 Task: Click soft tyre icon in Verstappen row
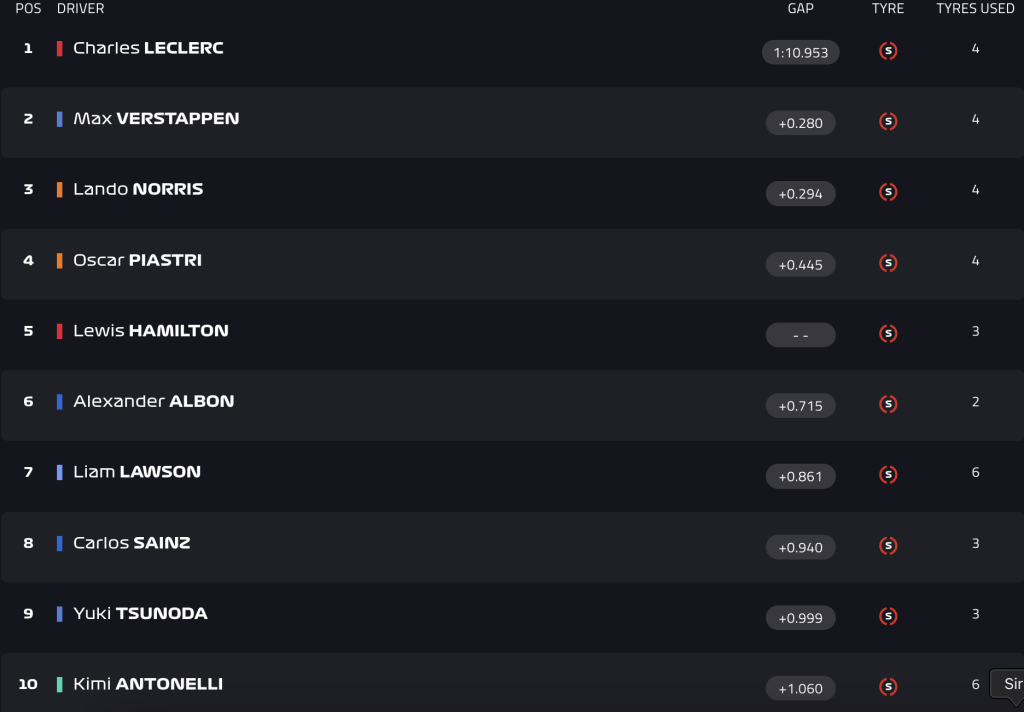coord(888,121)
